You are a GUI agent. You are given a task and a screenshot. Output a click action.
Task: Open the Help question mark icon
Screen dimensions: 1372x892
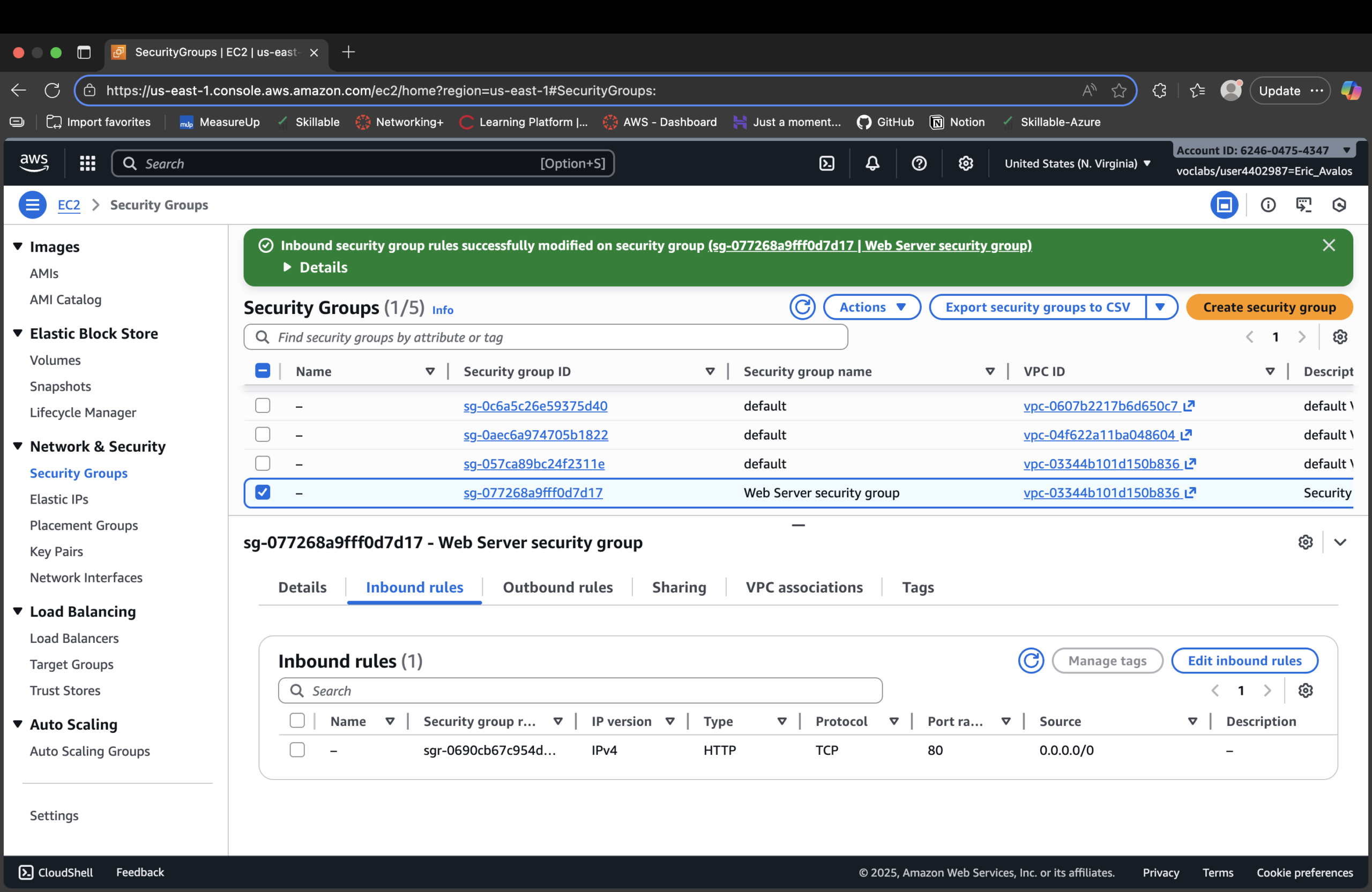919,163
